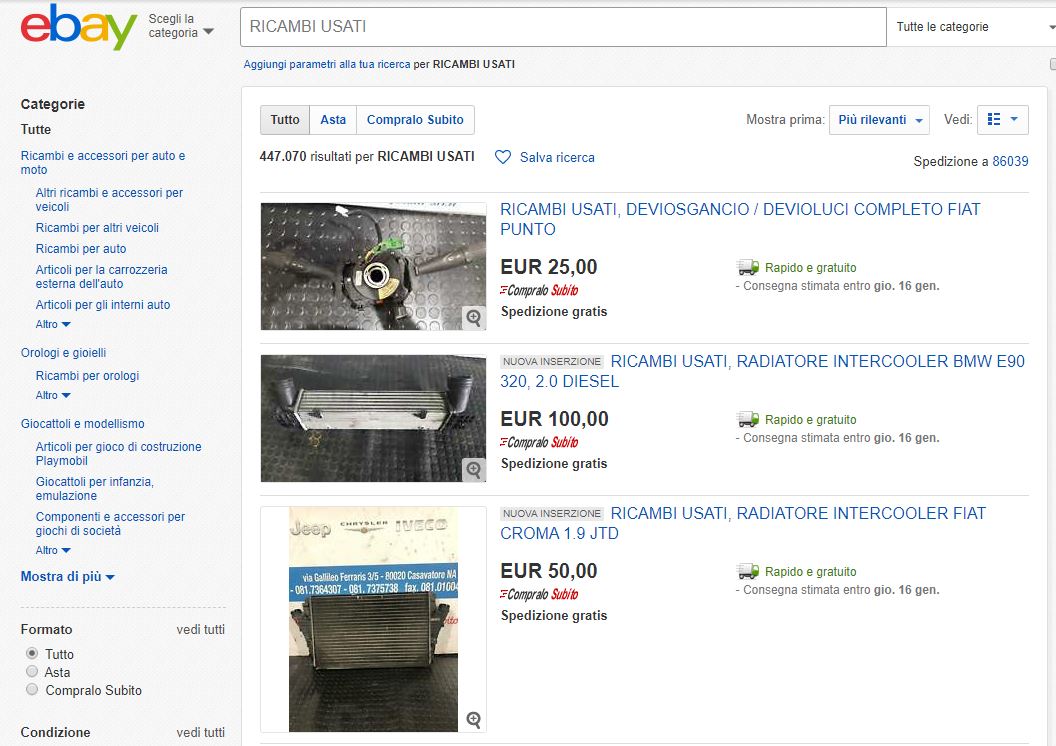Click 447.070 risultati text
This screenshot has height=746, width=1056.
[367, 157]
